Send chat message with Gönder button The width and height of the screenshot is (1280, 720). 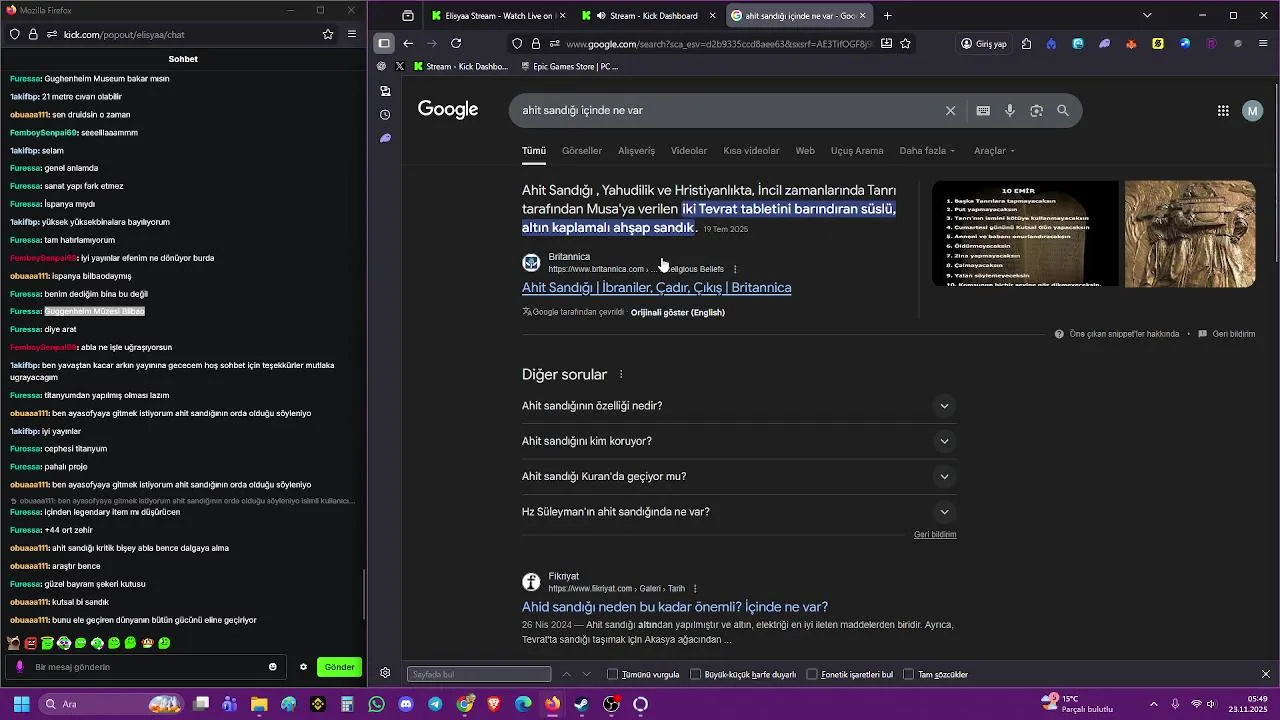[x=339, y=667]
